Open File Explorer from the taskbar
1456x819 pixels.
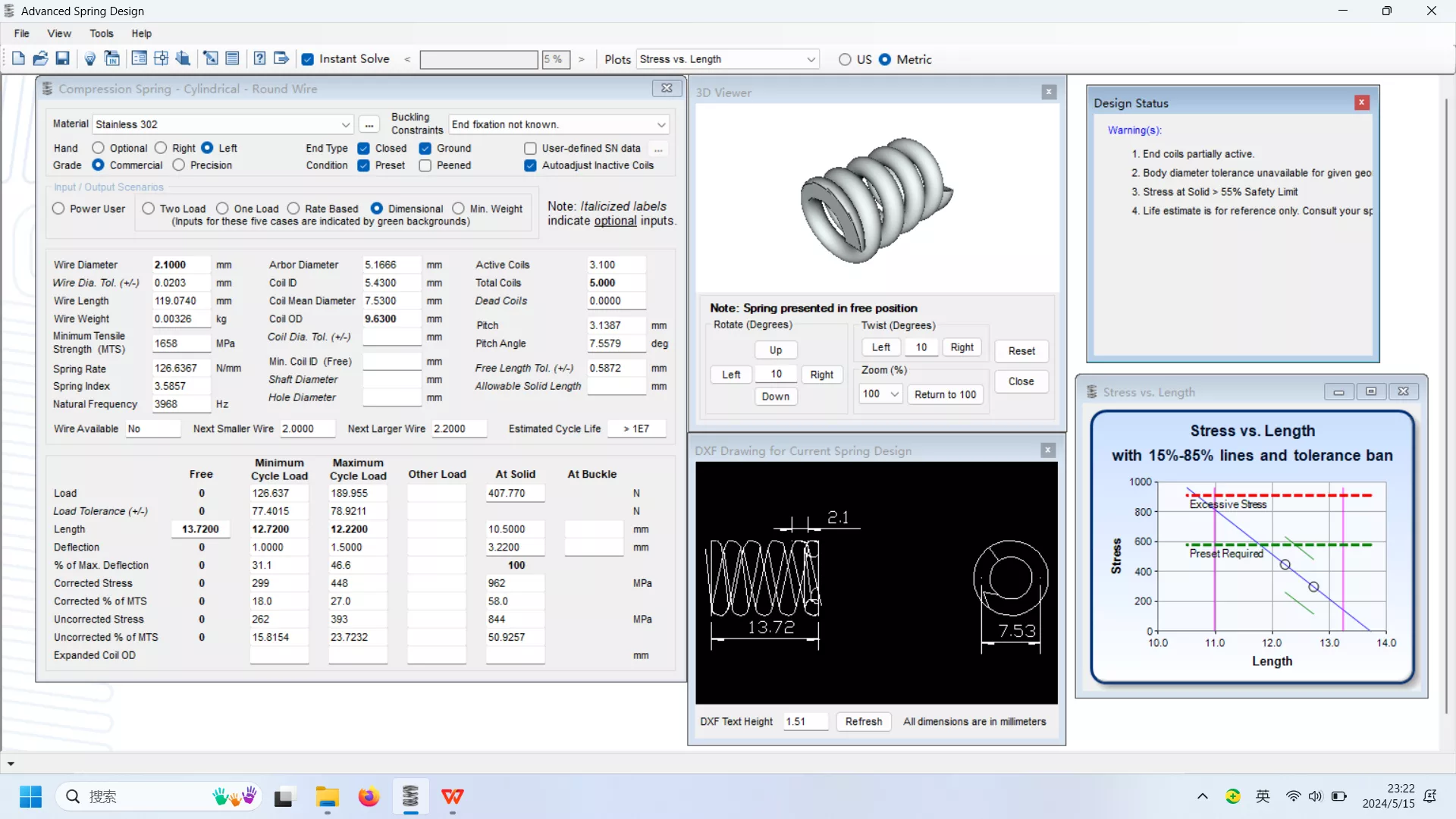pos(328,797)
